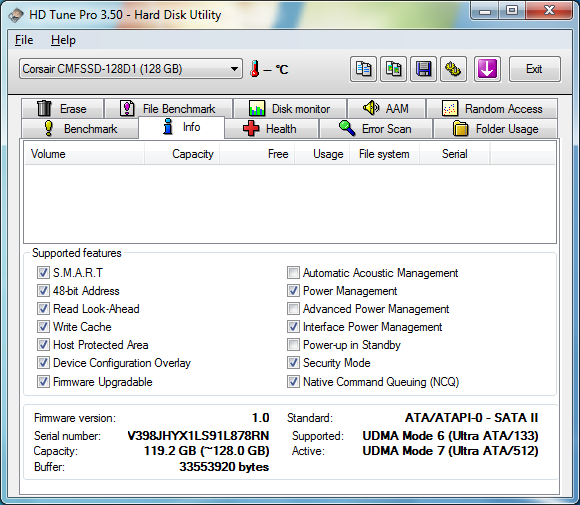The image size is (580, 505).
Task: Click the firmware version value 1.0
Action: coord(260,418)
